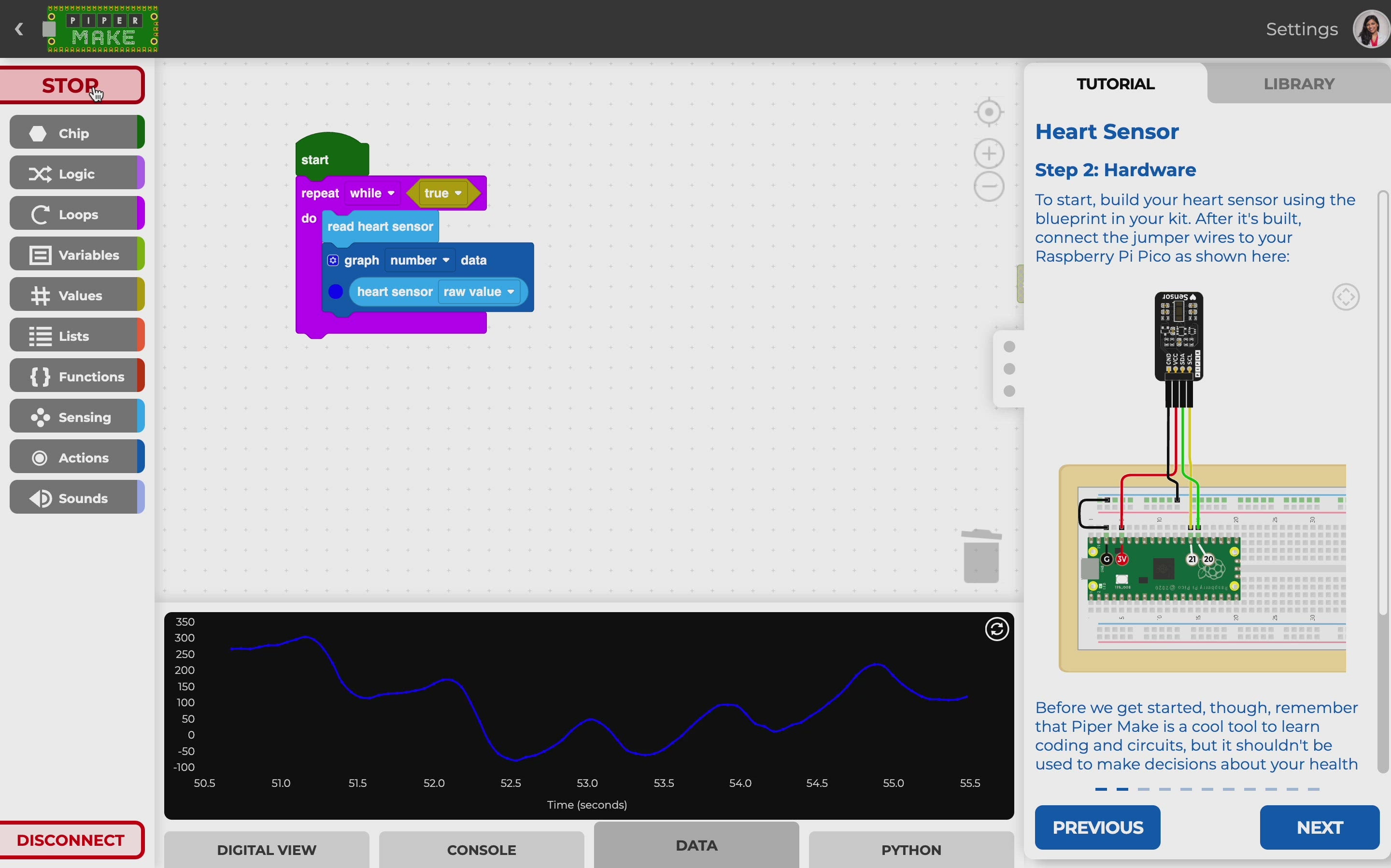Screen dimensions: 1391x868
Task: Switch to the Library tab
Action: click(1299, 84)
